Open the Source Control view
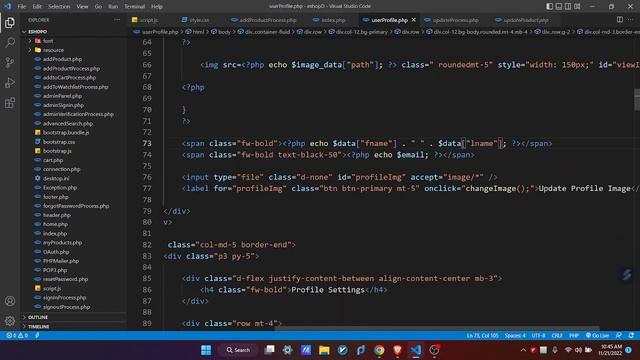 [10, 62]
